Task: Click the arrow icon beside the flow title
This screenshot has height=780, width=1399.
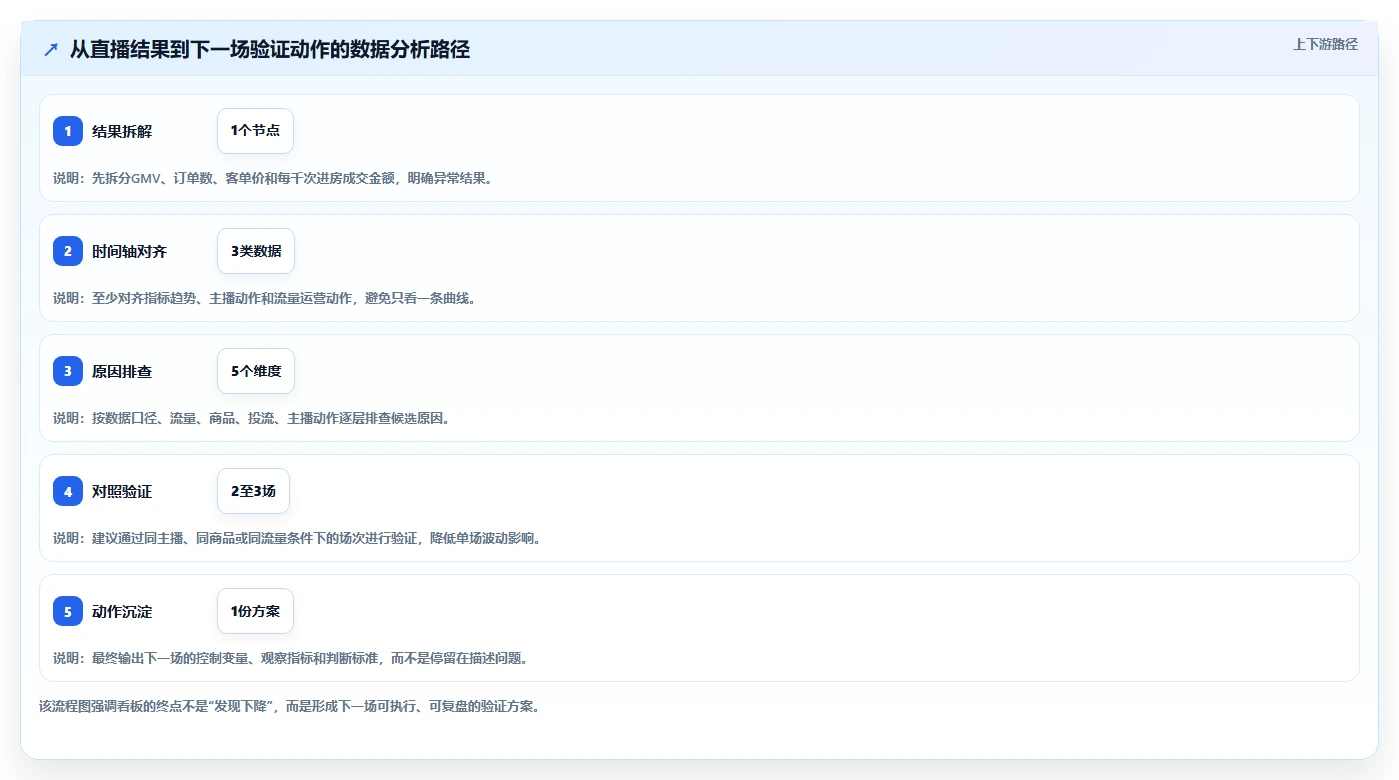Action: 51,49
